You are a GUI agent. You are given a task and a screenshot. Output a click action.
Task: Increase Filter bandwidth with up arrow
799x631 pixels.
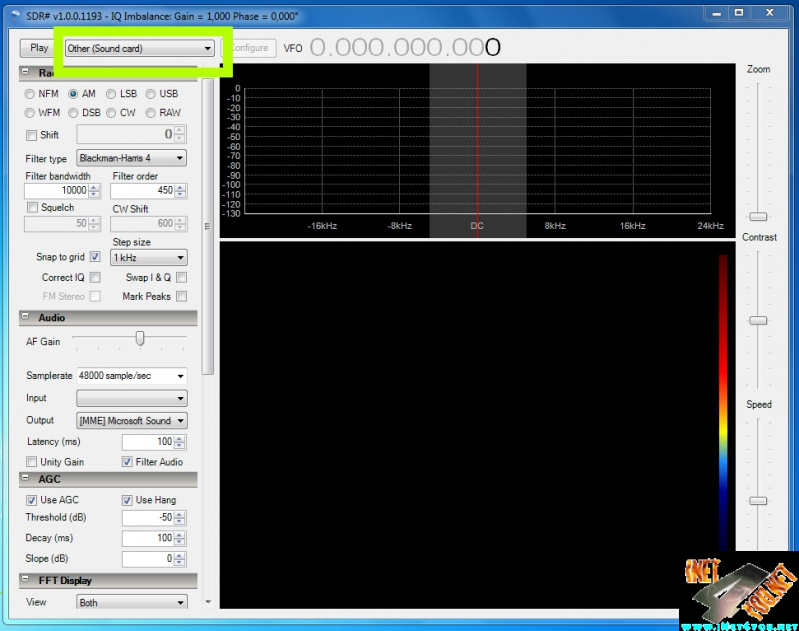(94, 187)
